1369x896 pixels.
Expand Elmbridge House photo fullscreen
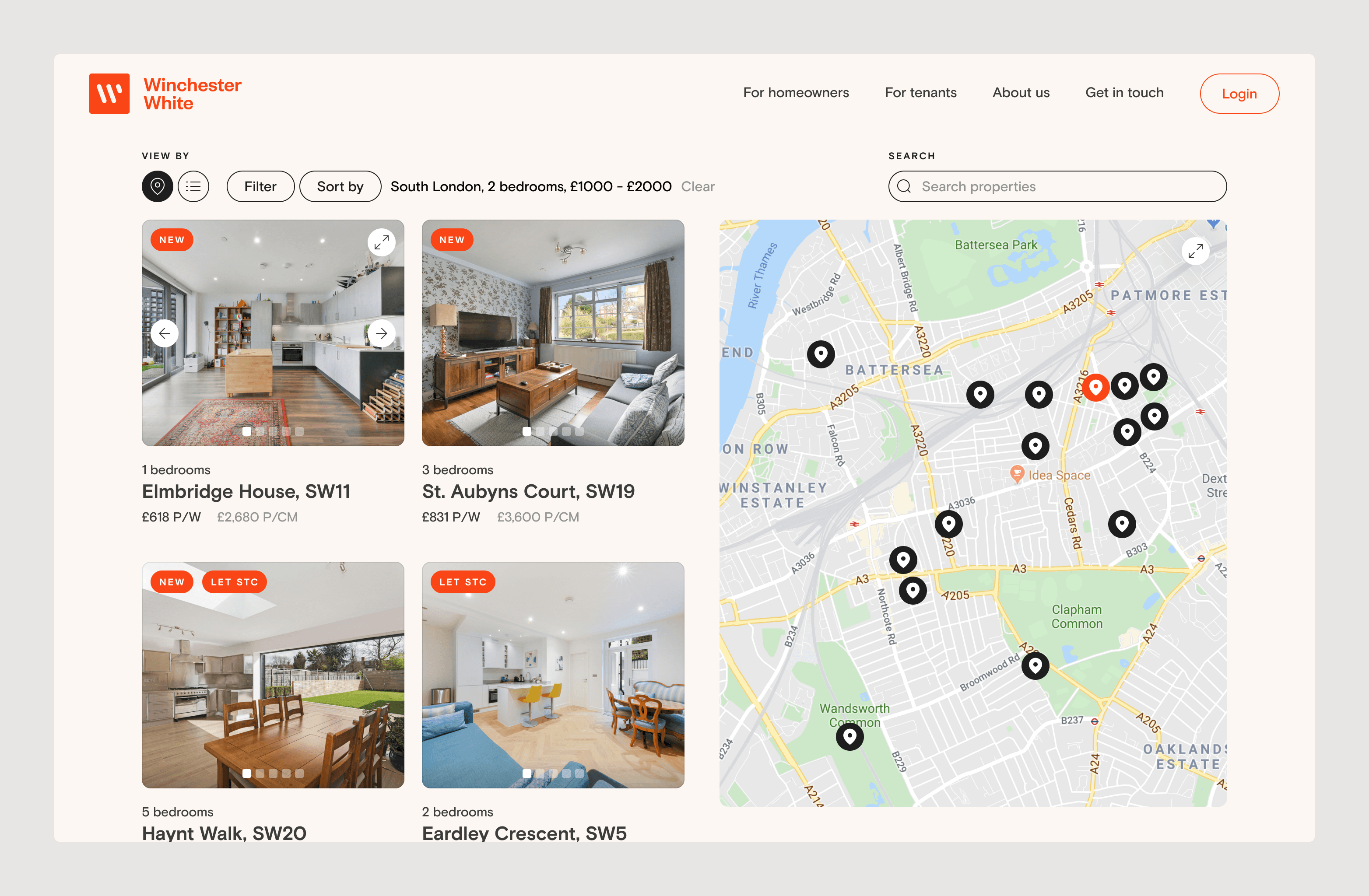click(x=381, y=243)
